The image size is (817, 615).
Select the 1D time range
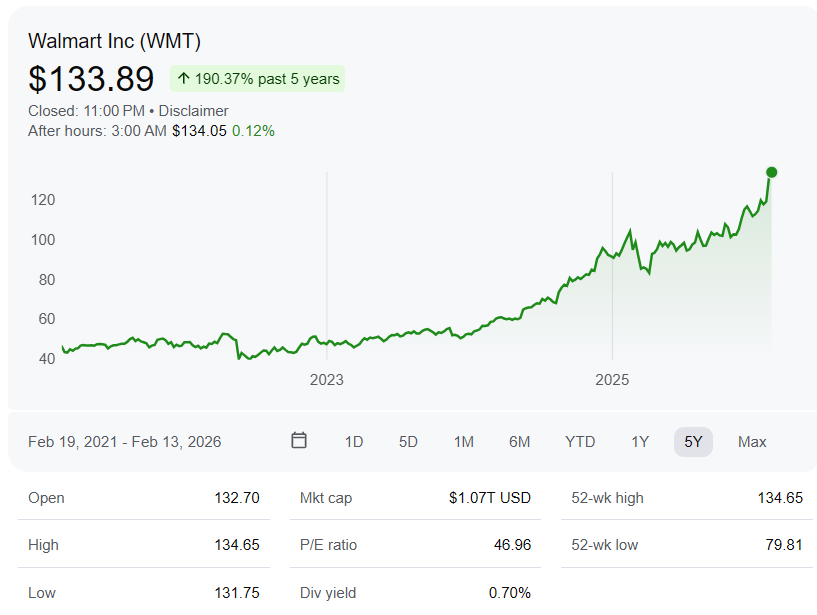(354, 442)
